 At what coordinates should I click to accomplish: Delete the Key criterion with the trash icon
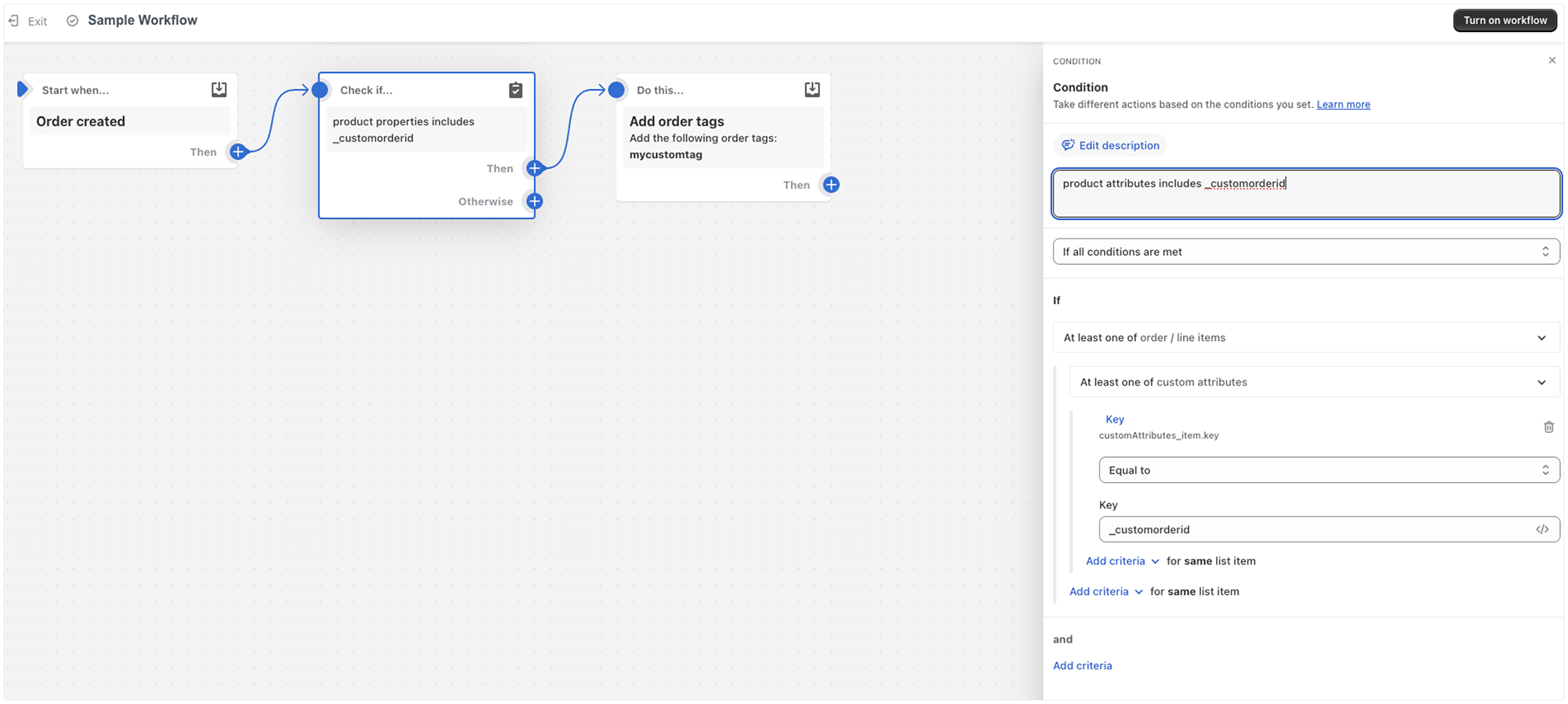click(1548, 427)
